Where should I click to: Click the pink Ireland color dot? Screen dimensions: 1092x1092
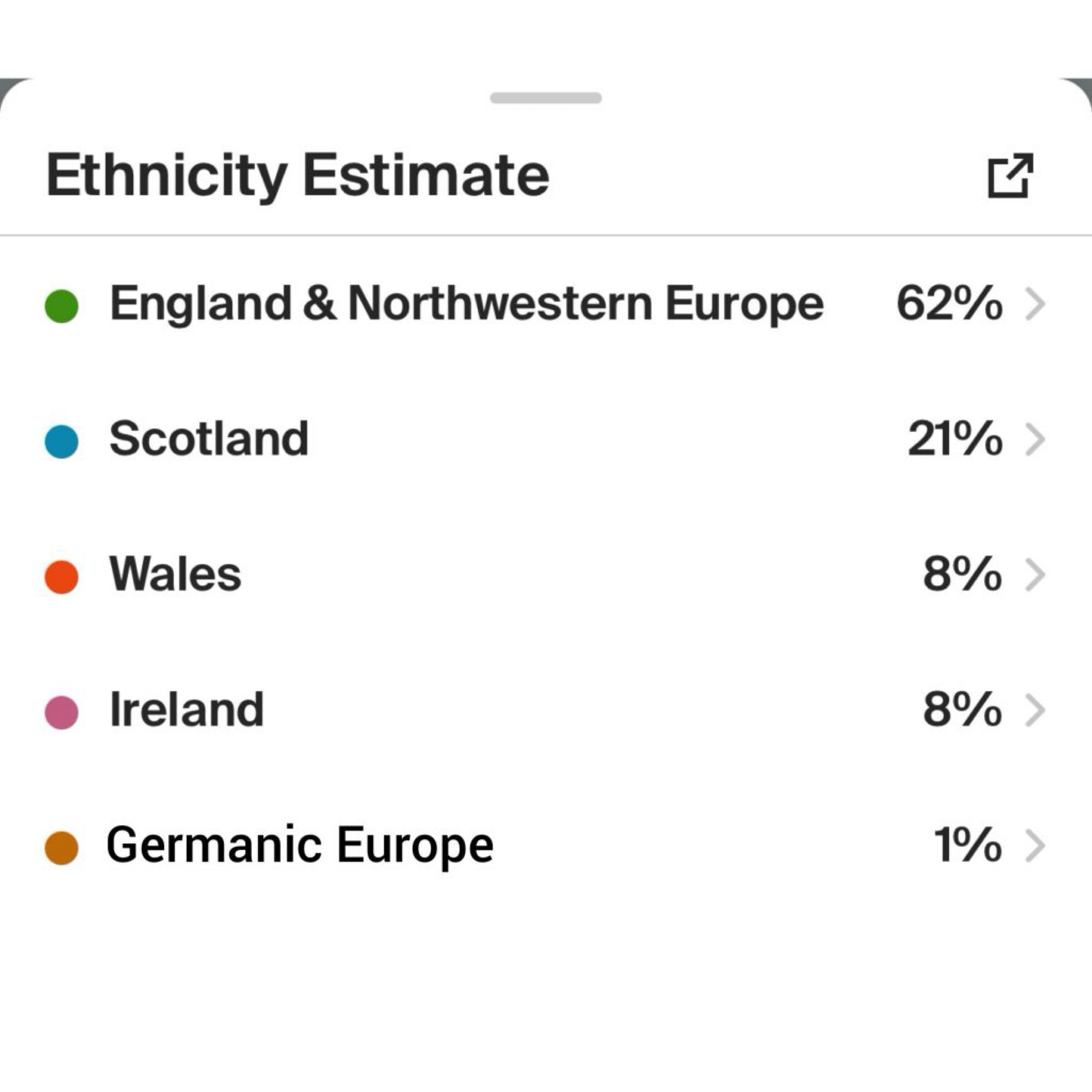[x=61, y=712]
